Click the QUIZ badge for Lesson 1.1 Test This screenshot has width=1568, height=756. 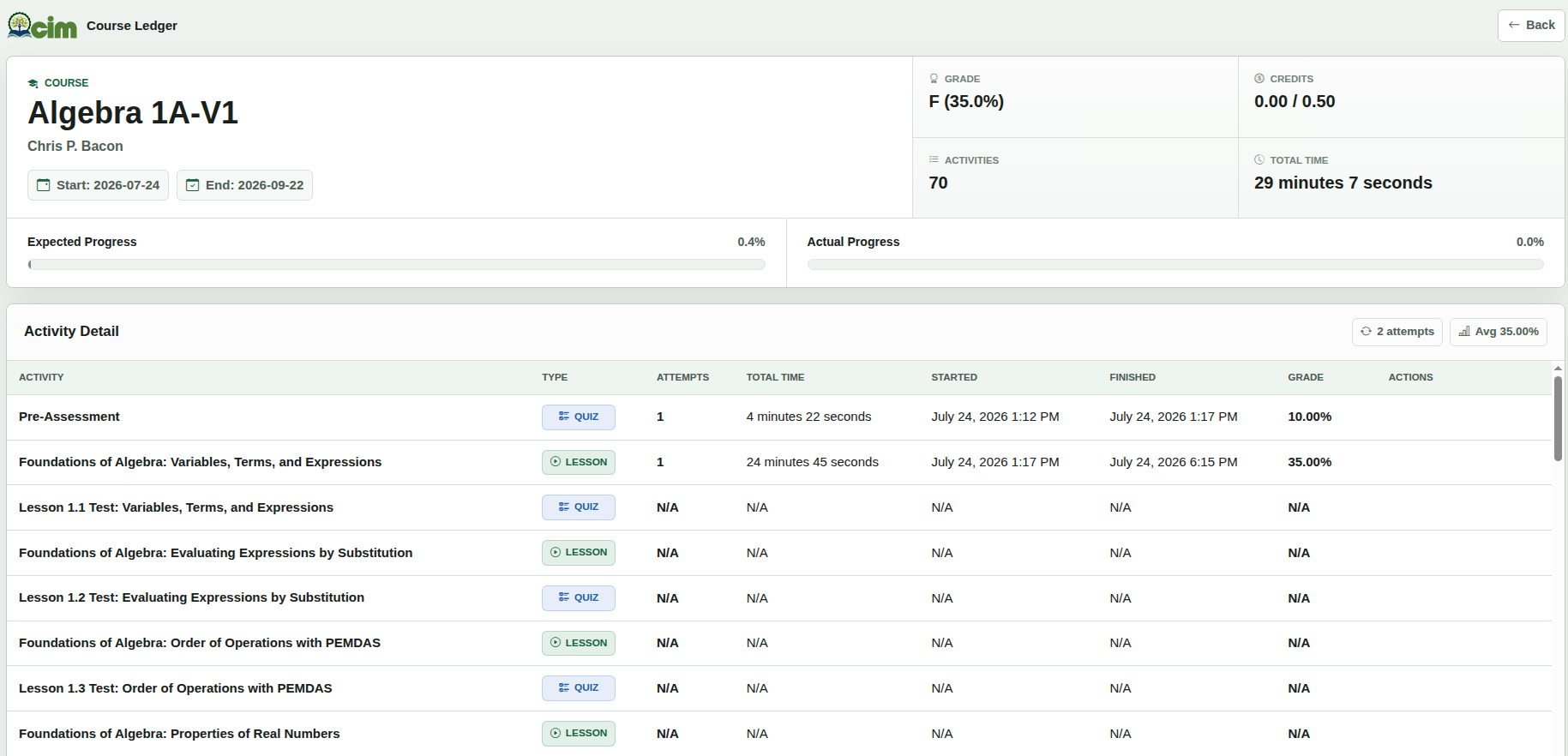(578, 507)
